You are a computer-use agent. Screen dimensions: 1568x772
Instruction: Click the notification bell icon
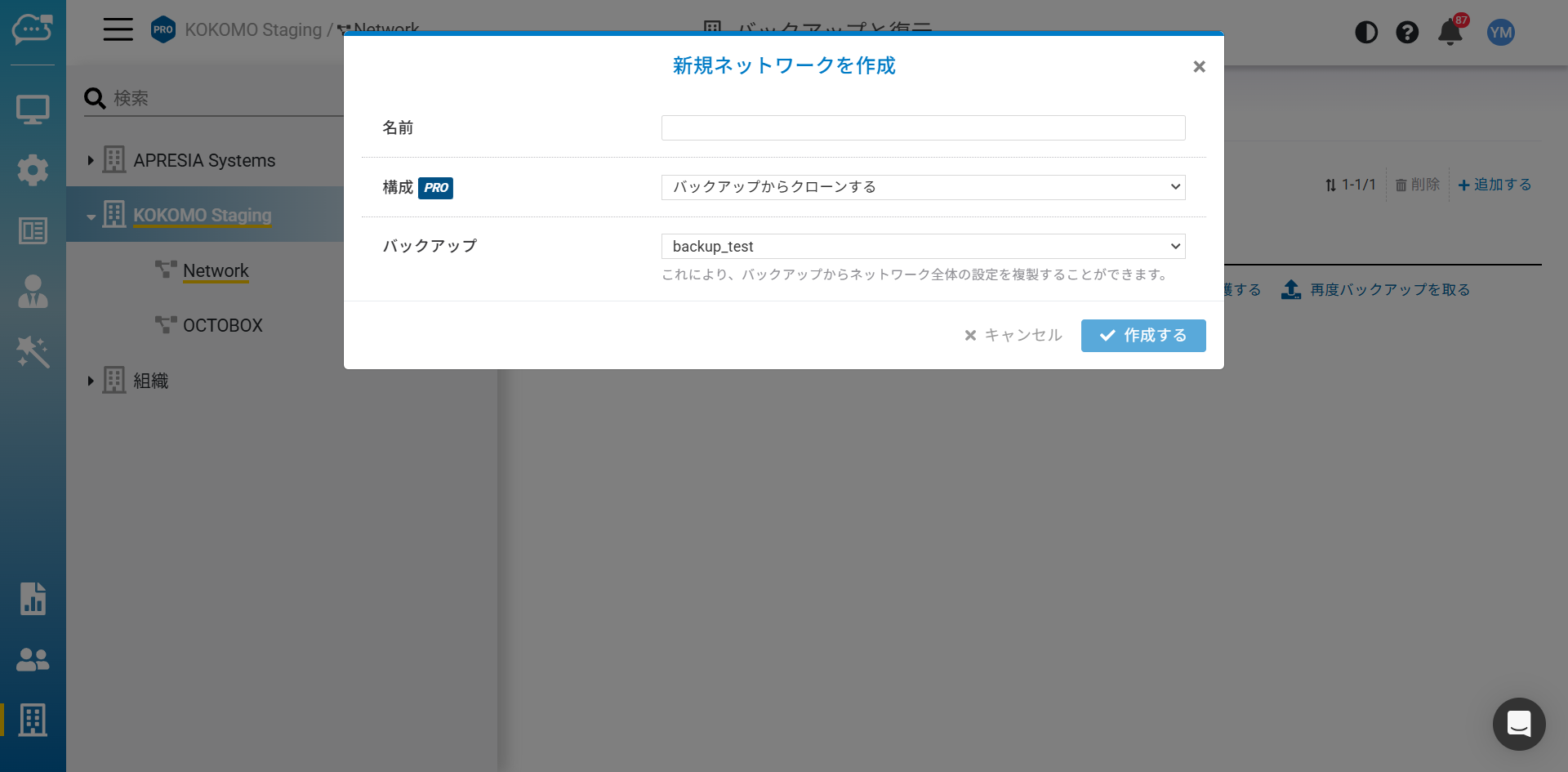[1450, 33]
